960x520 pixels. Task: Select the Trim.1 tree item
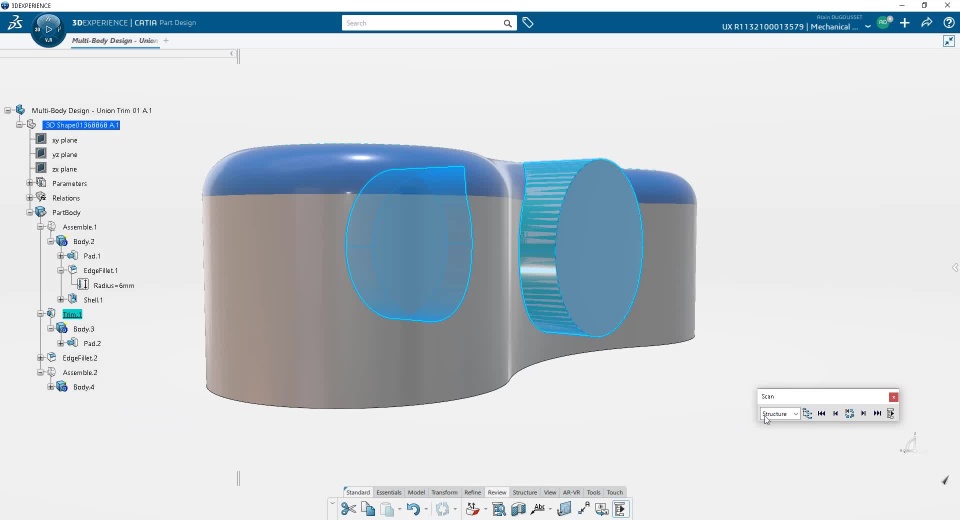tap(72, 314)
